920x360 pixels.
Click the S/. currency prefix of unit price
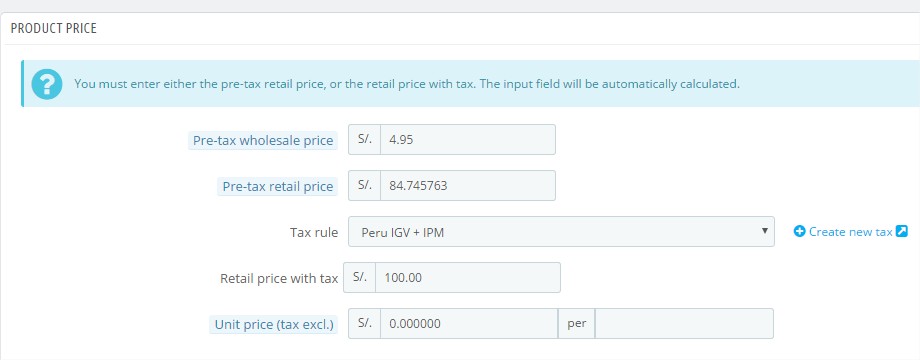pos(364,324)
